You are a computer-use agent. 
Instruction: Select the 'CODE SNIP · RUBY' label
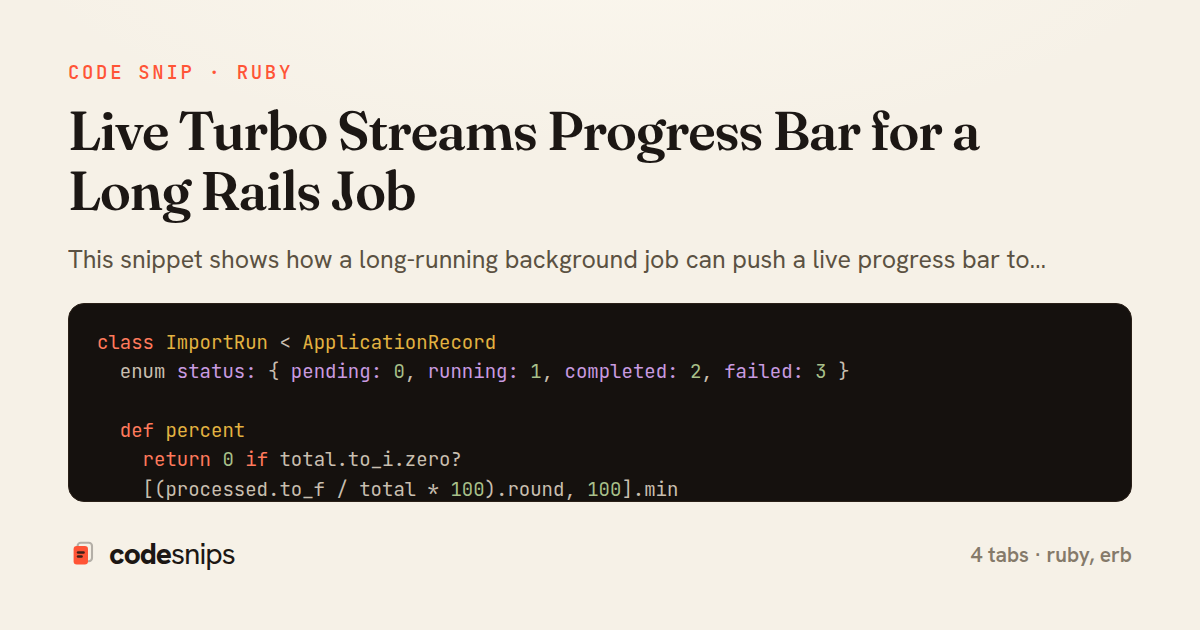(x=180, y=73)
